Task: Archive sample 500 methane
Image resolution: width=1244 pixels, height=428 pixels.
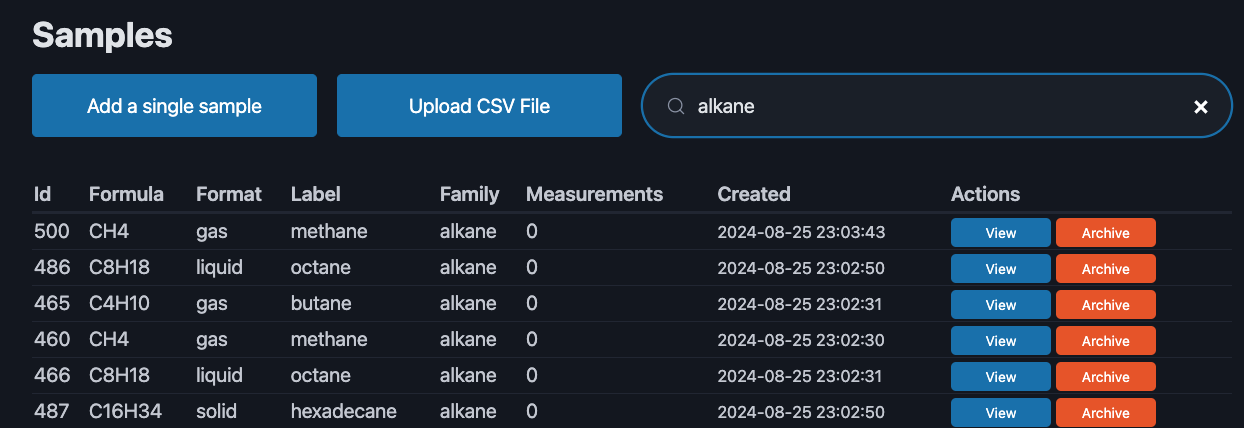Action: point(1105,233)
